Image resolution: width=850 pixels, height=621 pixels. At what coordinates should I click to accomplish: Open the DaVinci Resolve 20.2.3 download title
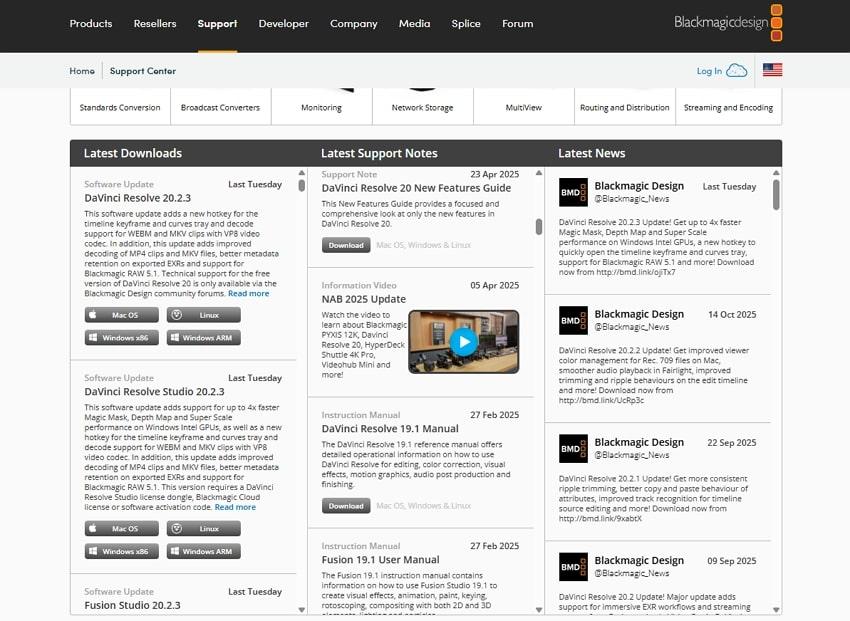tap(138, 198)
